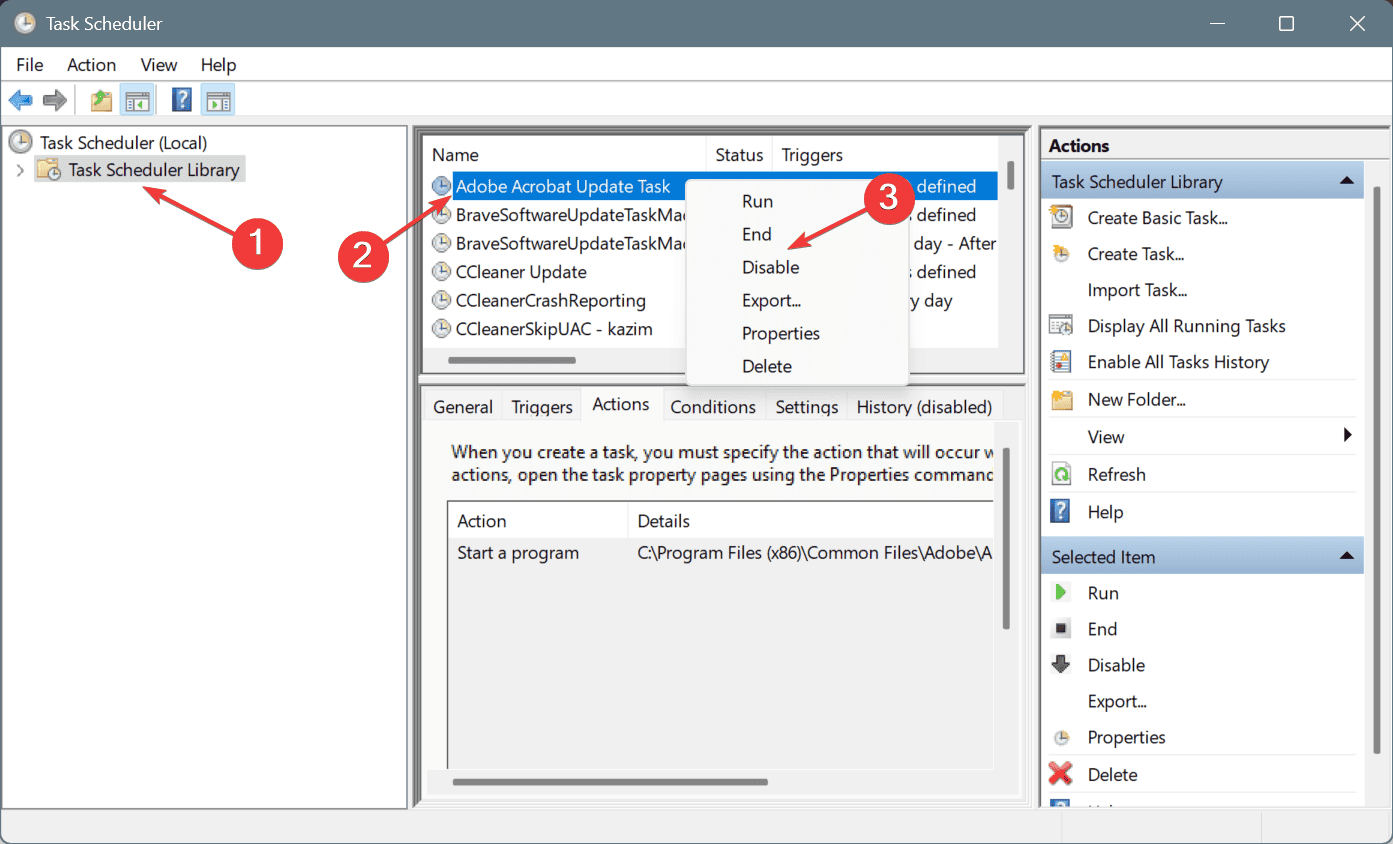This screenshot has height=844, width=1393.
Task: Click the Display All Running Tasks icon
Action: point(1061,326)
